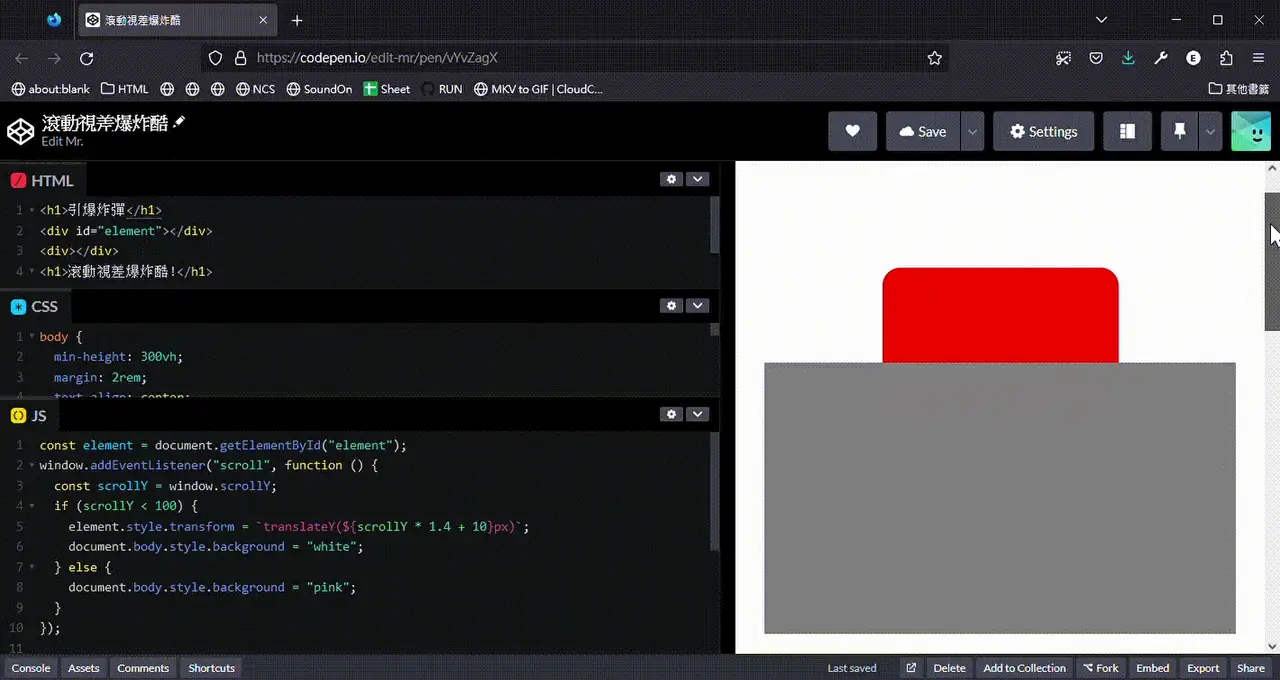Image resolution: width=1280 pixels, height=680 pixels.
Task: Edit pen title with pencil icon
Action: (x=180, y=122)
